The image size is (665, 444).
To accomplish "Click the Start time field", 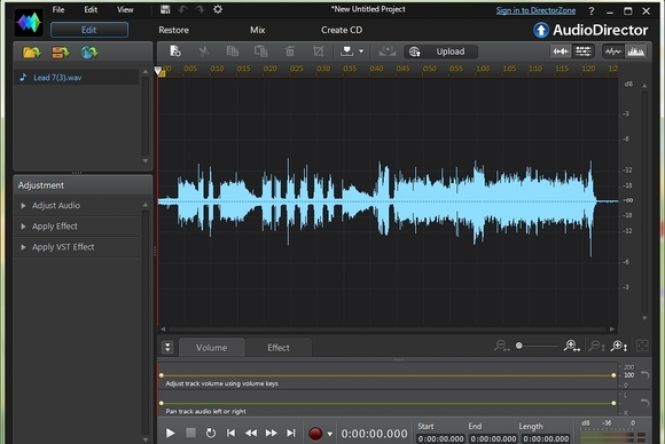I will coord(441,439).
